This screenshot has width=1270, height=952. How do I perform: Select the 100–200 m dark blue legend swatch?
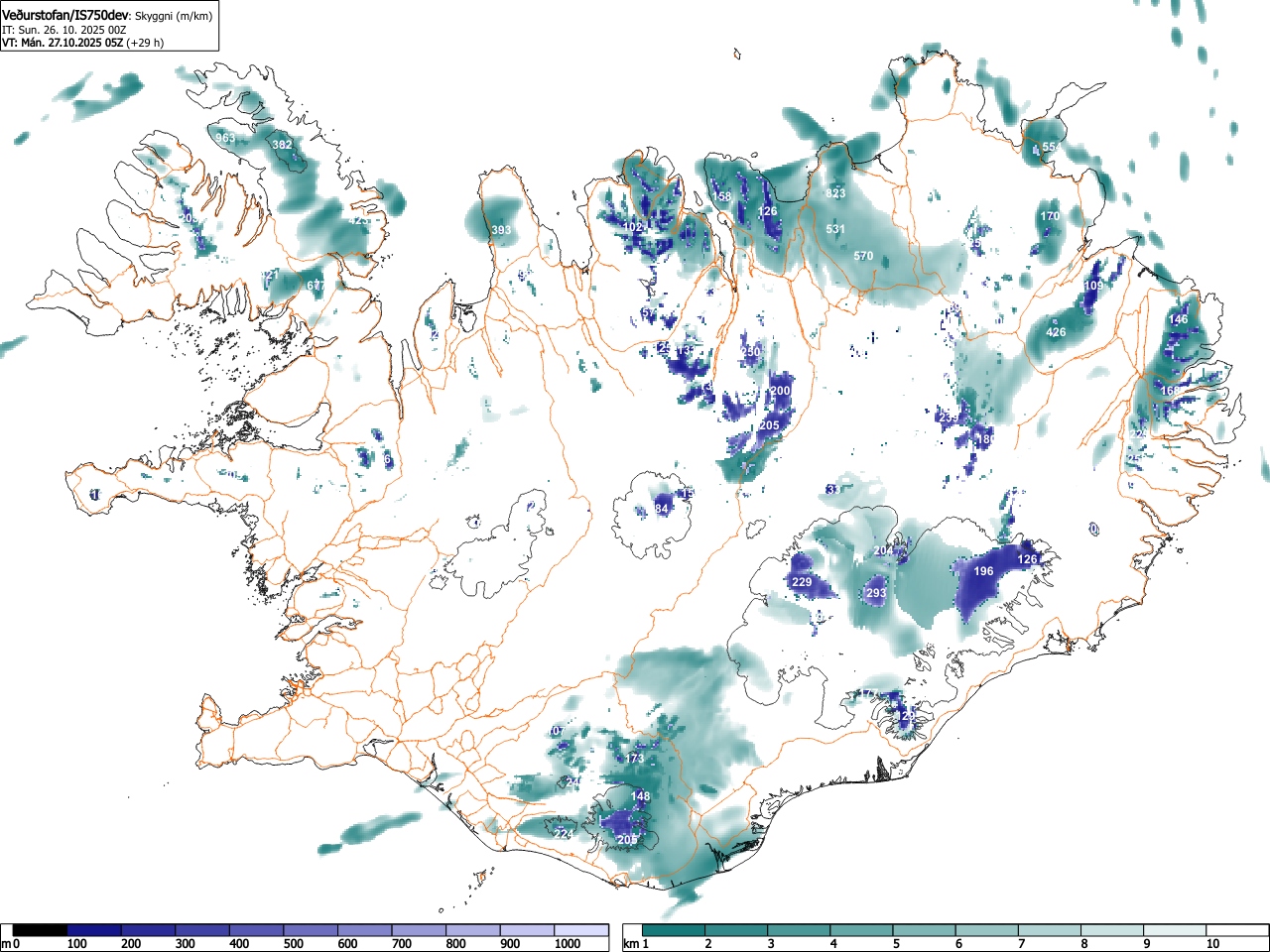[95, 930]
